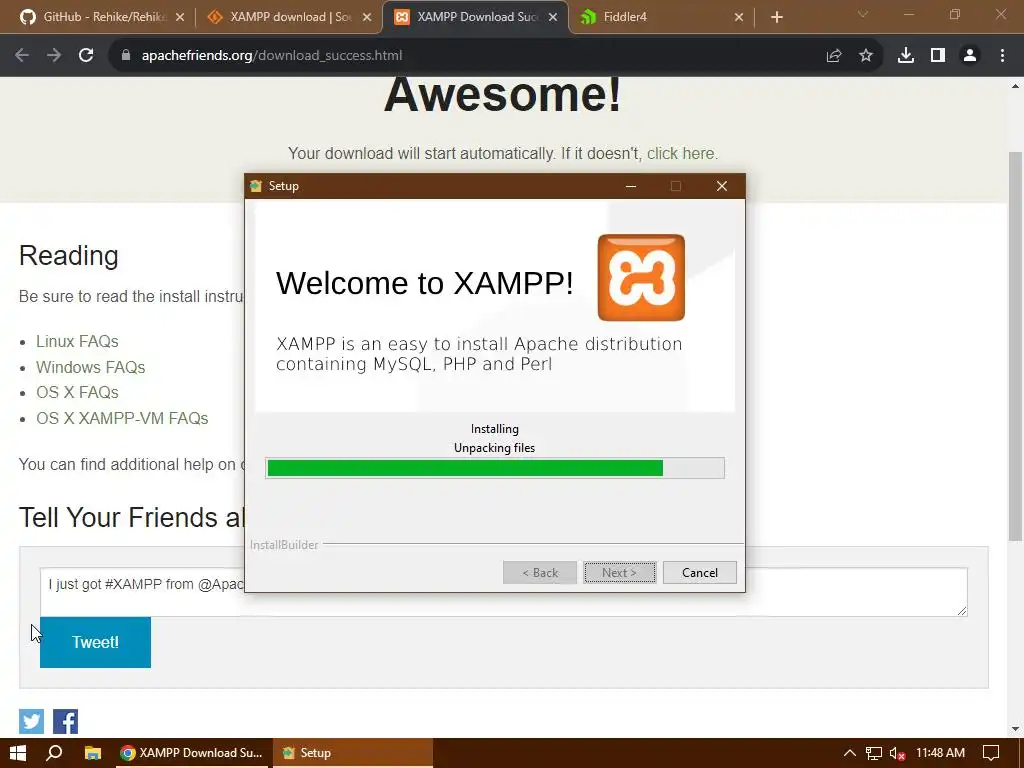
Task: Open the Chrome three-dot menu
Action: (1002, 56)
